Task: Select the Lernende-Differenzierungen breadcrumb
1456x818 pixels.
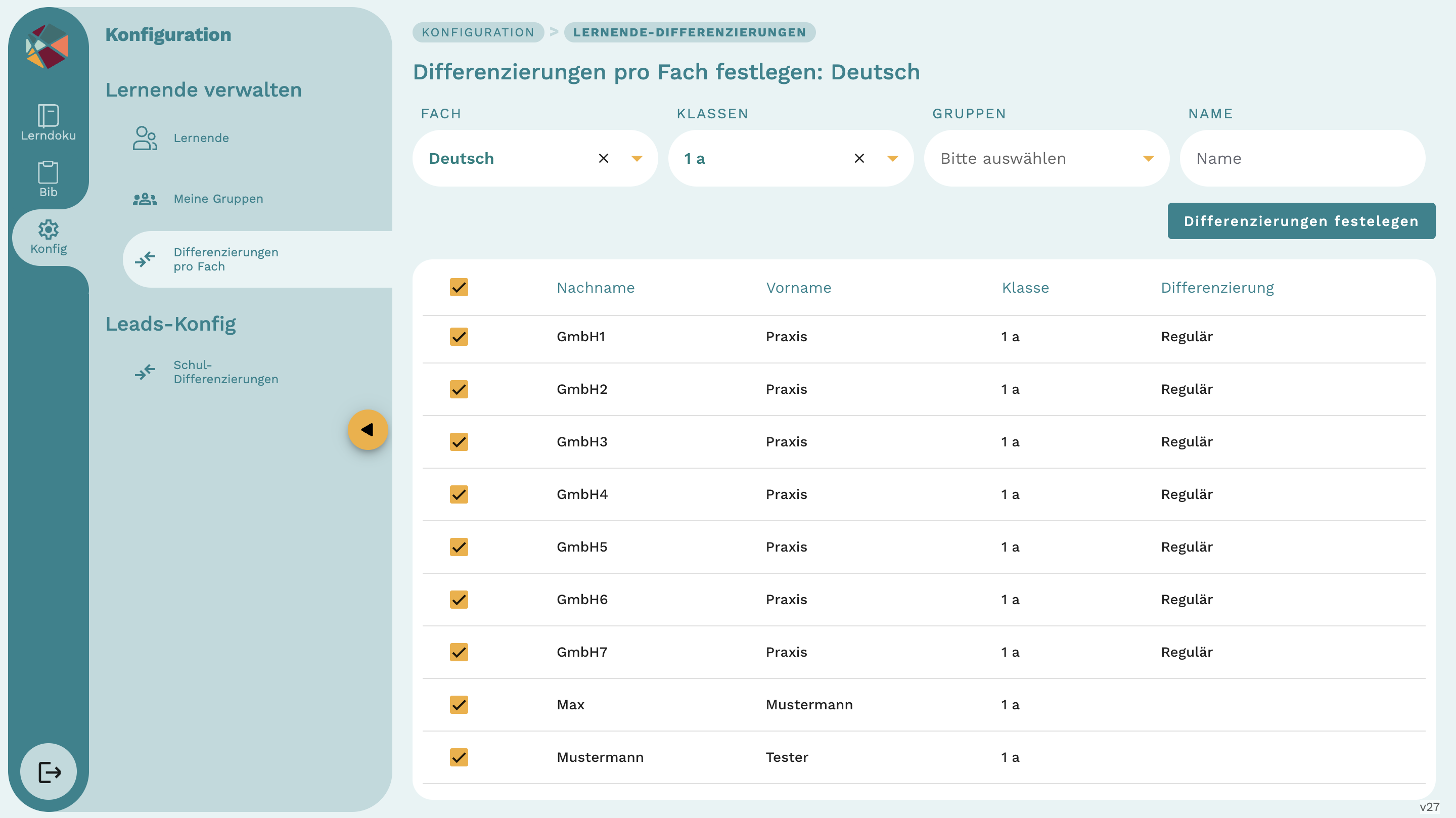Action: pyautogui.click(x=689, y=32)
